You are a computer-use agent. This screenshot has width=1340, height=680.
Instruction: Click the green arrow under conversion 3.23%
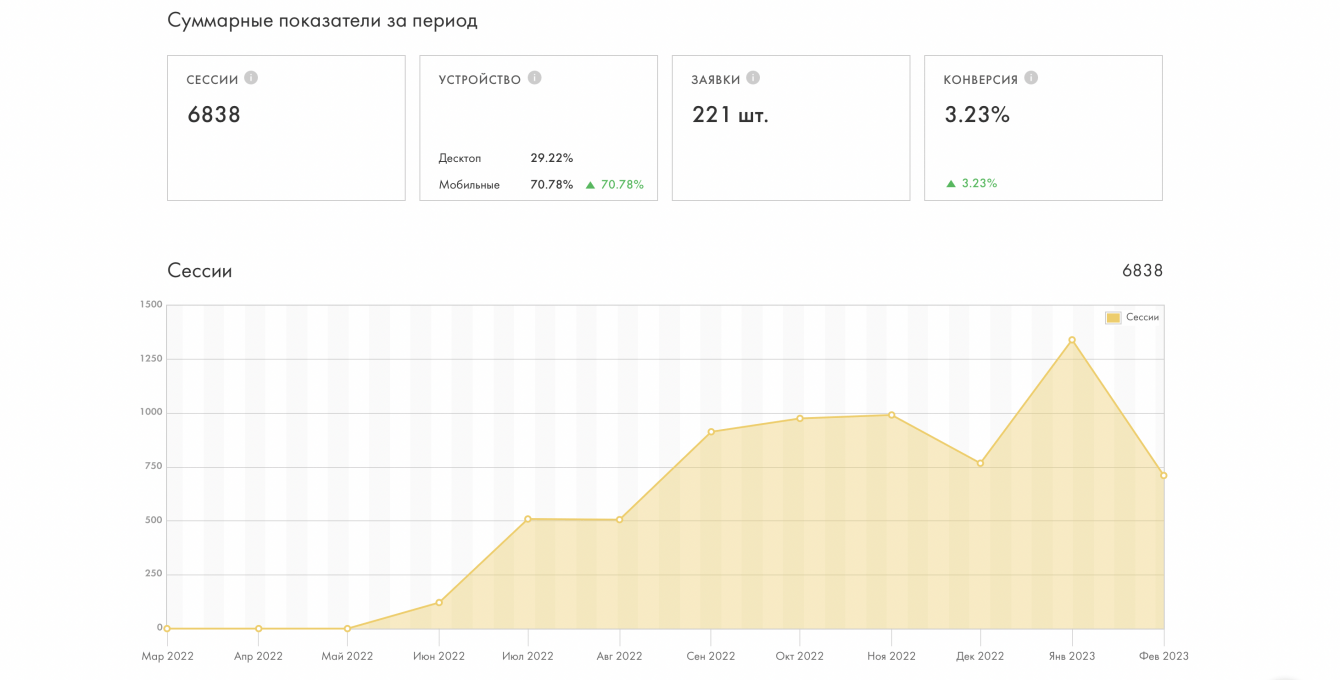tap(951, 184)
